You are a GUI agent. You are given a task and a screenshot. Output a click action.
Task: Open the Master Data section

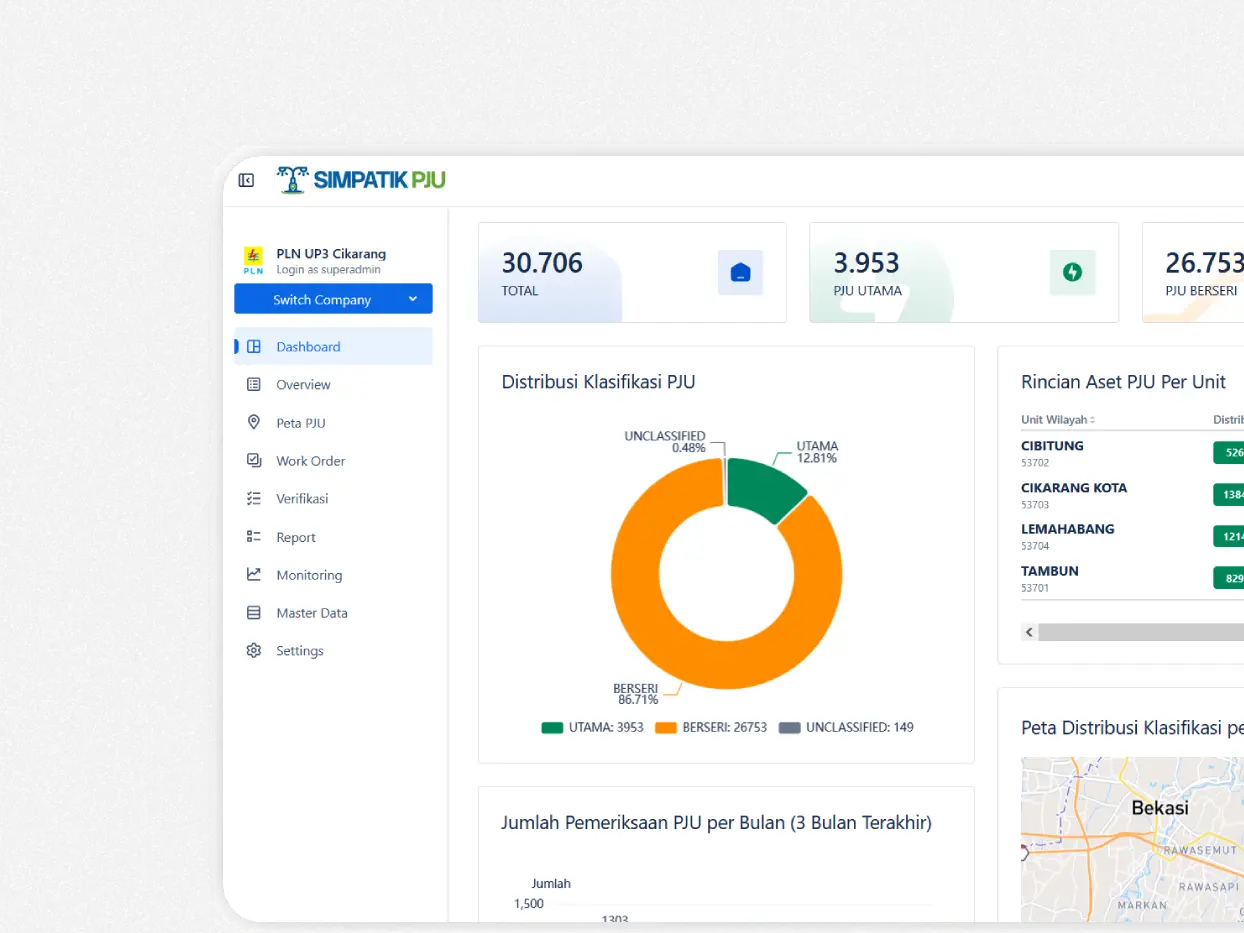(x=333, y=612)
